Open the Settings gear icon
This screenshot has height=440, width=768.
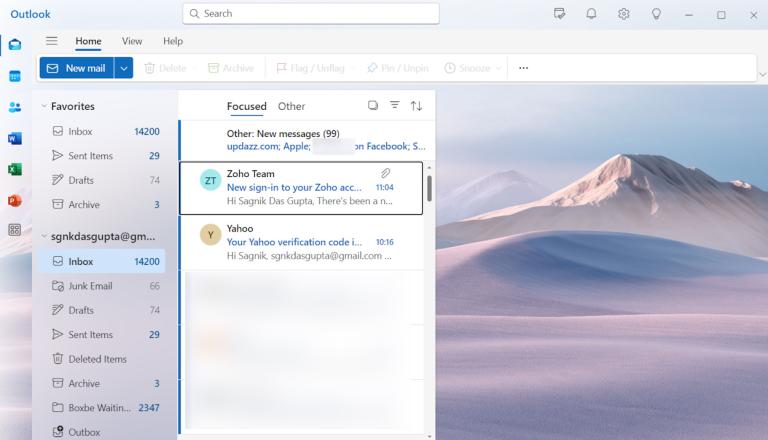(x=623, y=14)
